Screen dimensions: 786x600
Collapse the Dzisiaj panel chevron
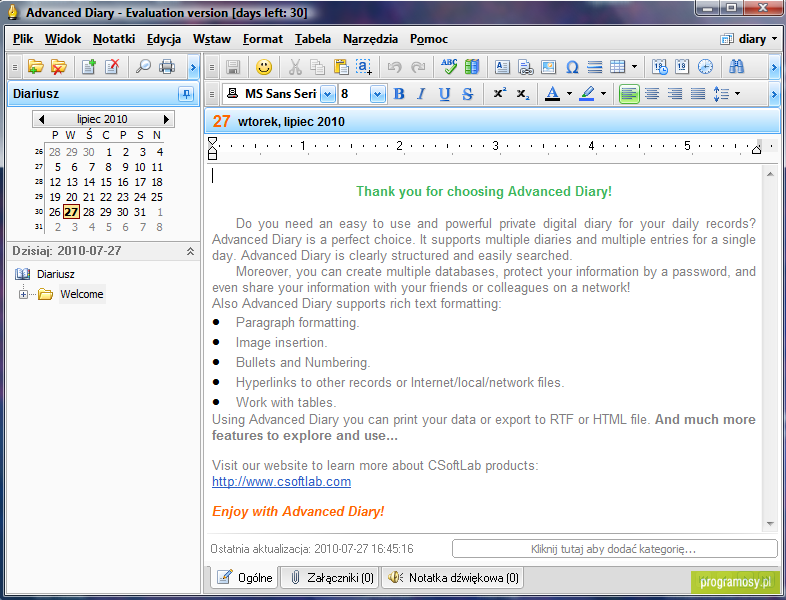[x=190, y=251]
